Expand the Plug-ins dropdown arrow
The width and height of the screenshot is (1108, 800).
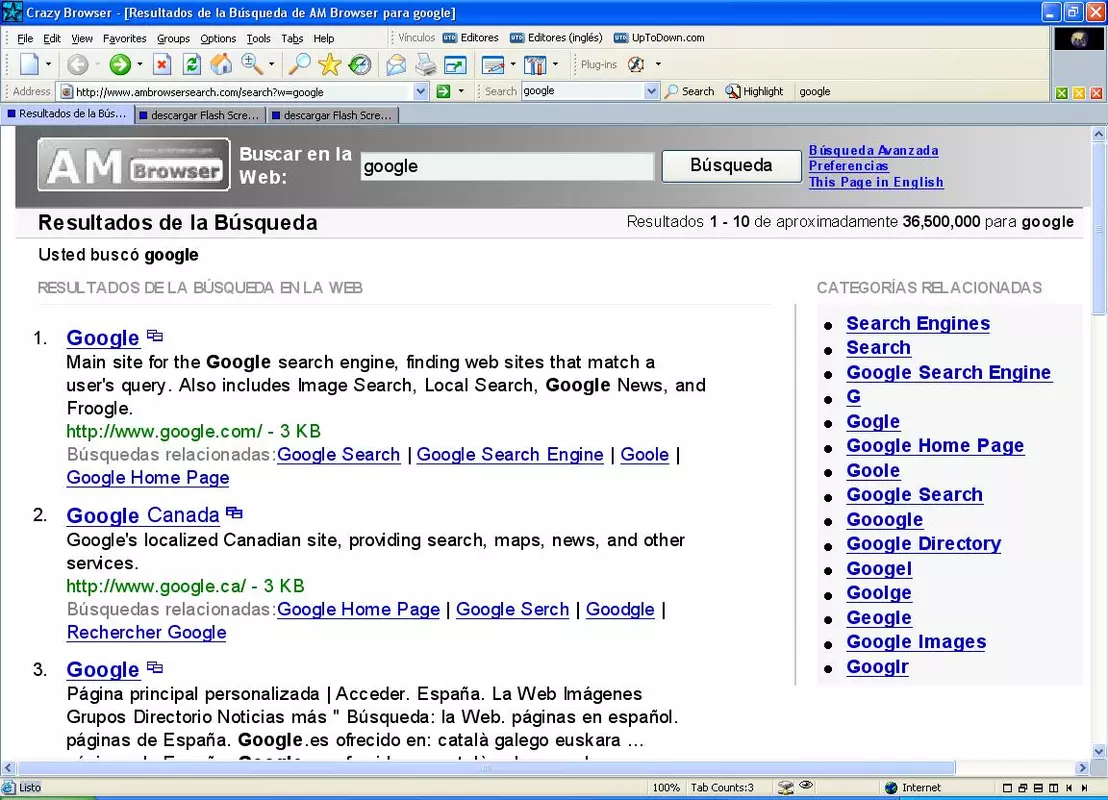658,64
